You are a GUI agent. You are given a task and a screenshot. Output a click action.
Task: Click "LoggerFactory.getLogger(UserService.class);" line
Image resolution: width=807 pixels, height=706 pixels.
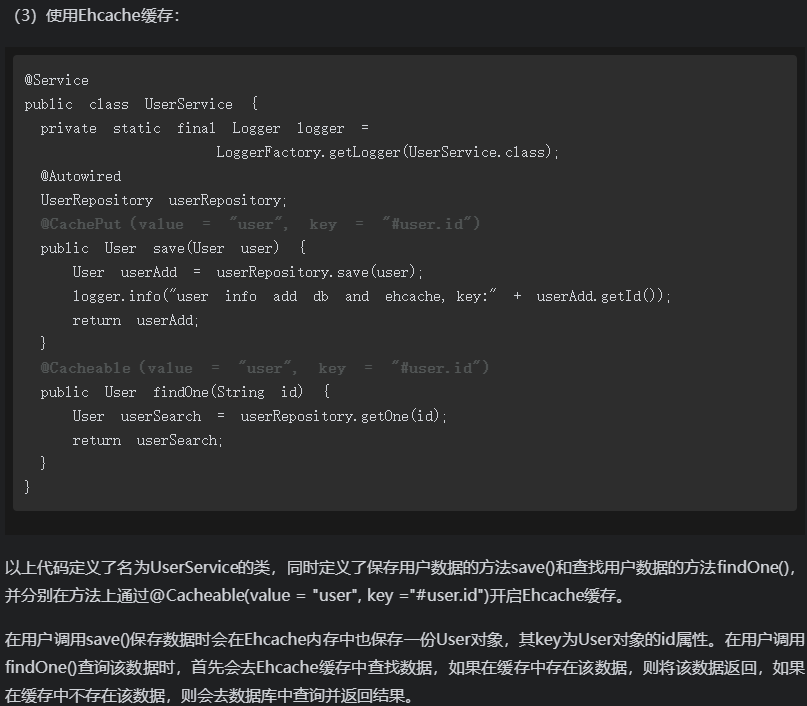pyautogui.click(x=387, y=152)
